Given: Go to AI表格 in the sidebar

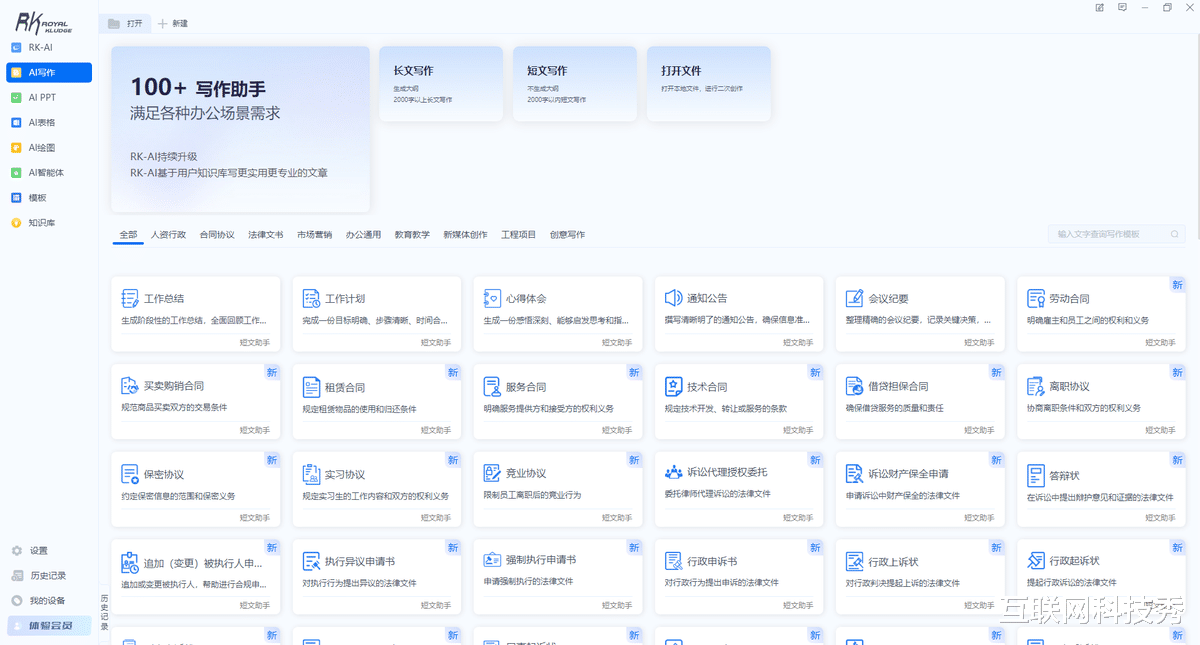Looking at the screenshot, I should coord(49,123).
